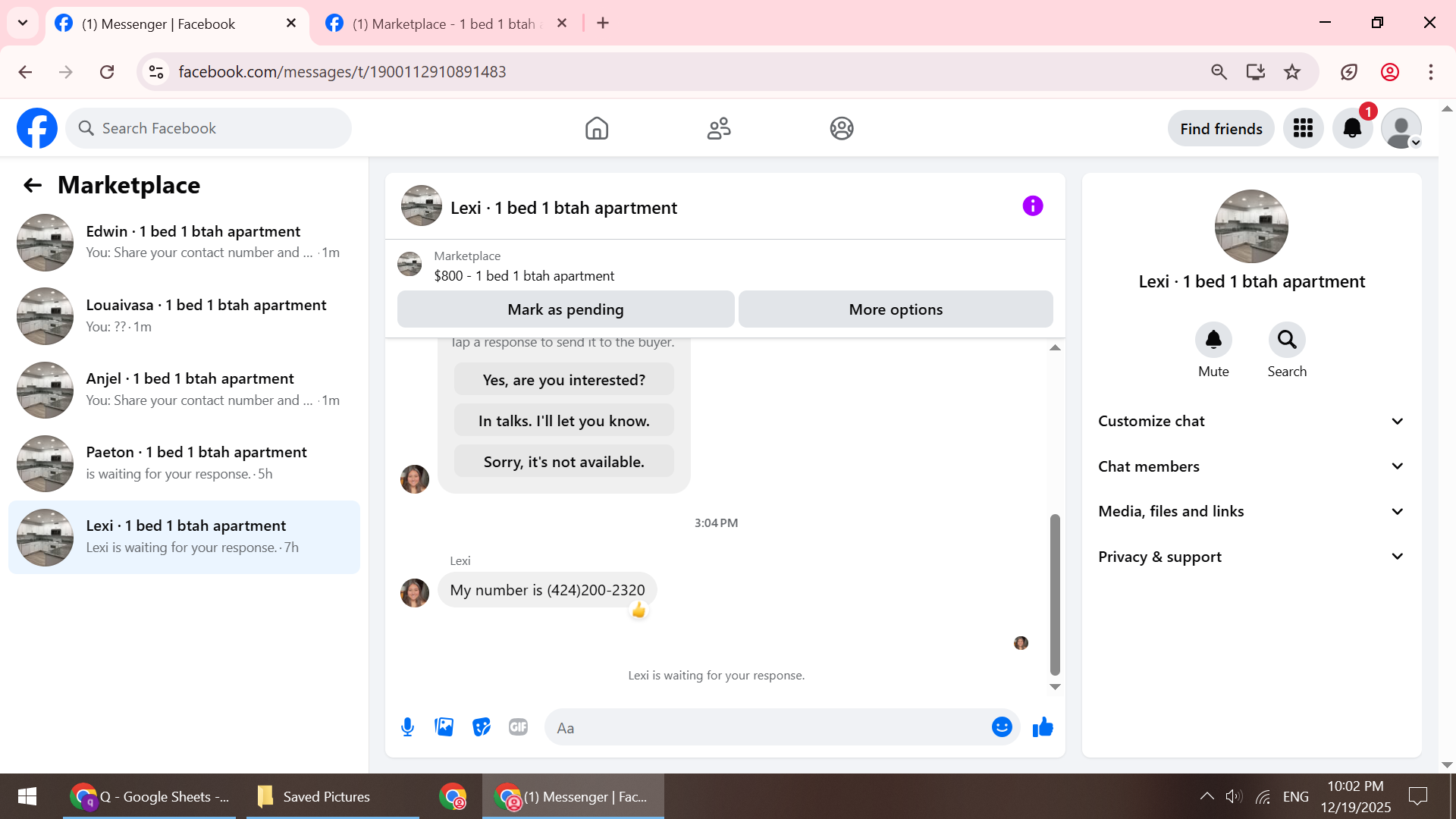The height and width of the screenshot is (819, 1456).
Task: Mute this conversation with bell button
Action: 1213,340
